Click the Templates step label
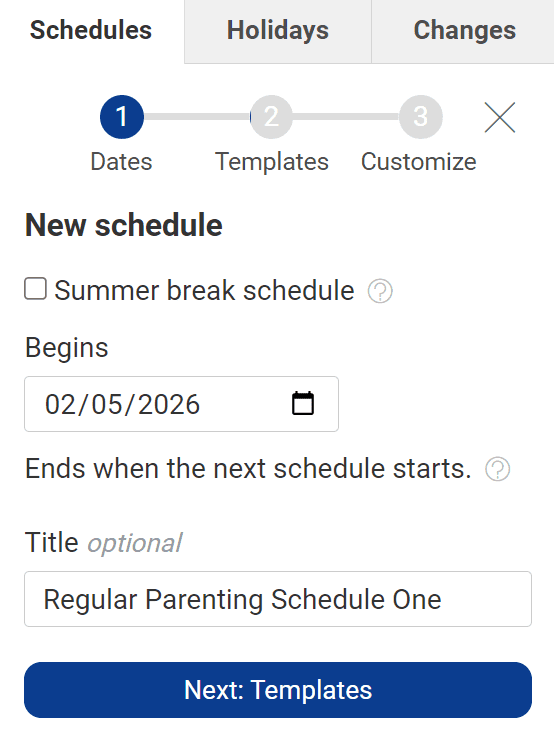This screenshot has height=741, width=554. 272,162
